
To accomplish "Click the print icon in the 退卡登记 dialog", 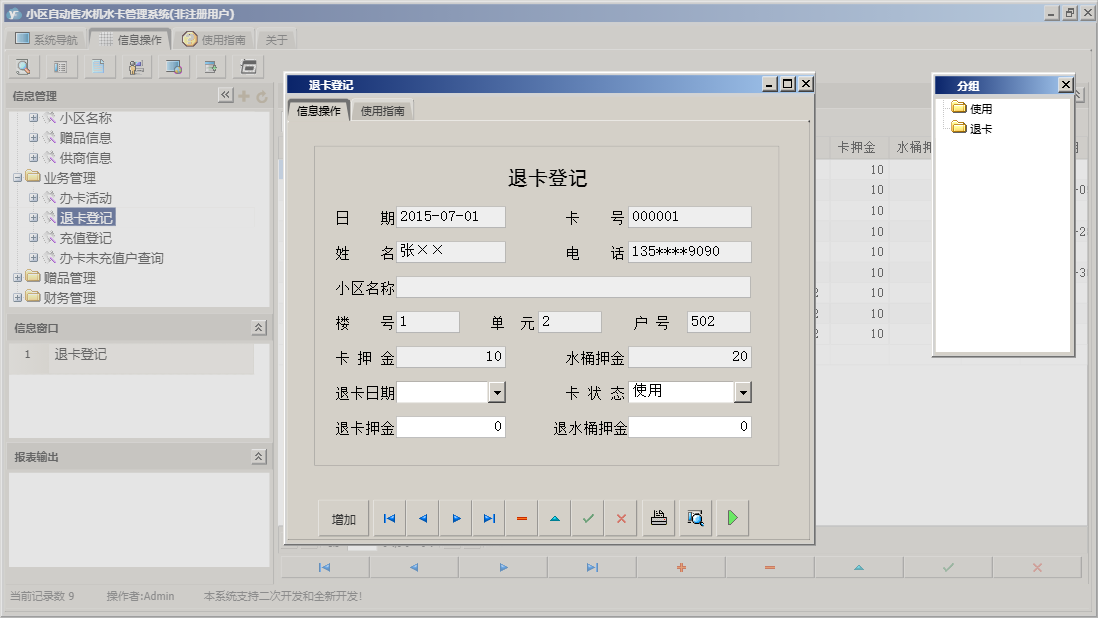I will tap(658, 517).
